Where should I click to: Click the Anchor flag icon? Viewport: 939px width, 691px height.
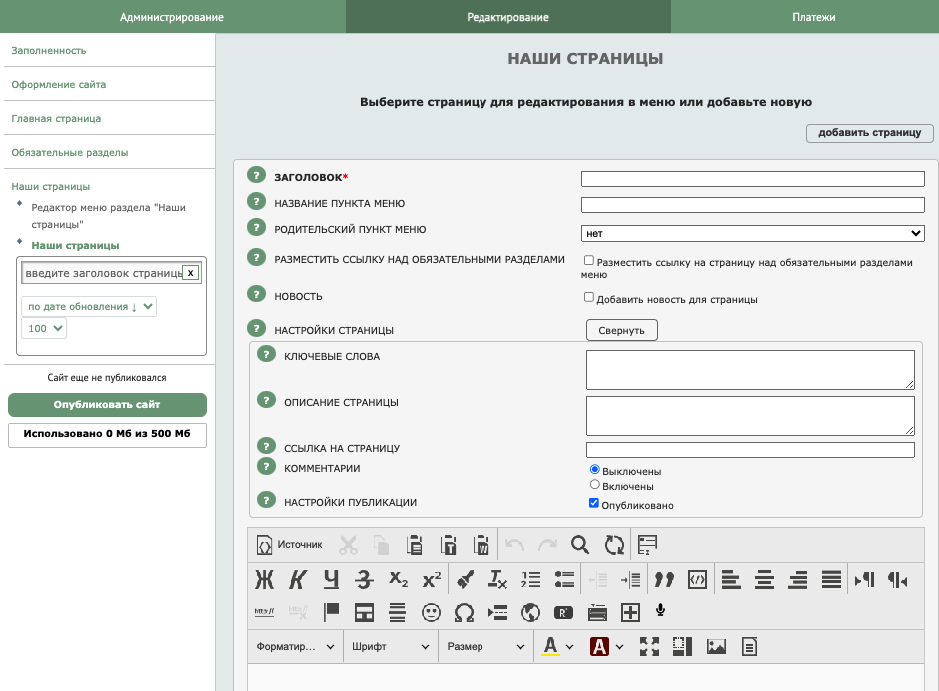tap(331, 612)
